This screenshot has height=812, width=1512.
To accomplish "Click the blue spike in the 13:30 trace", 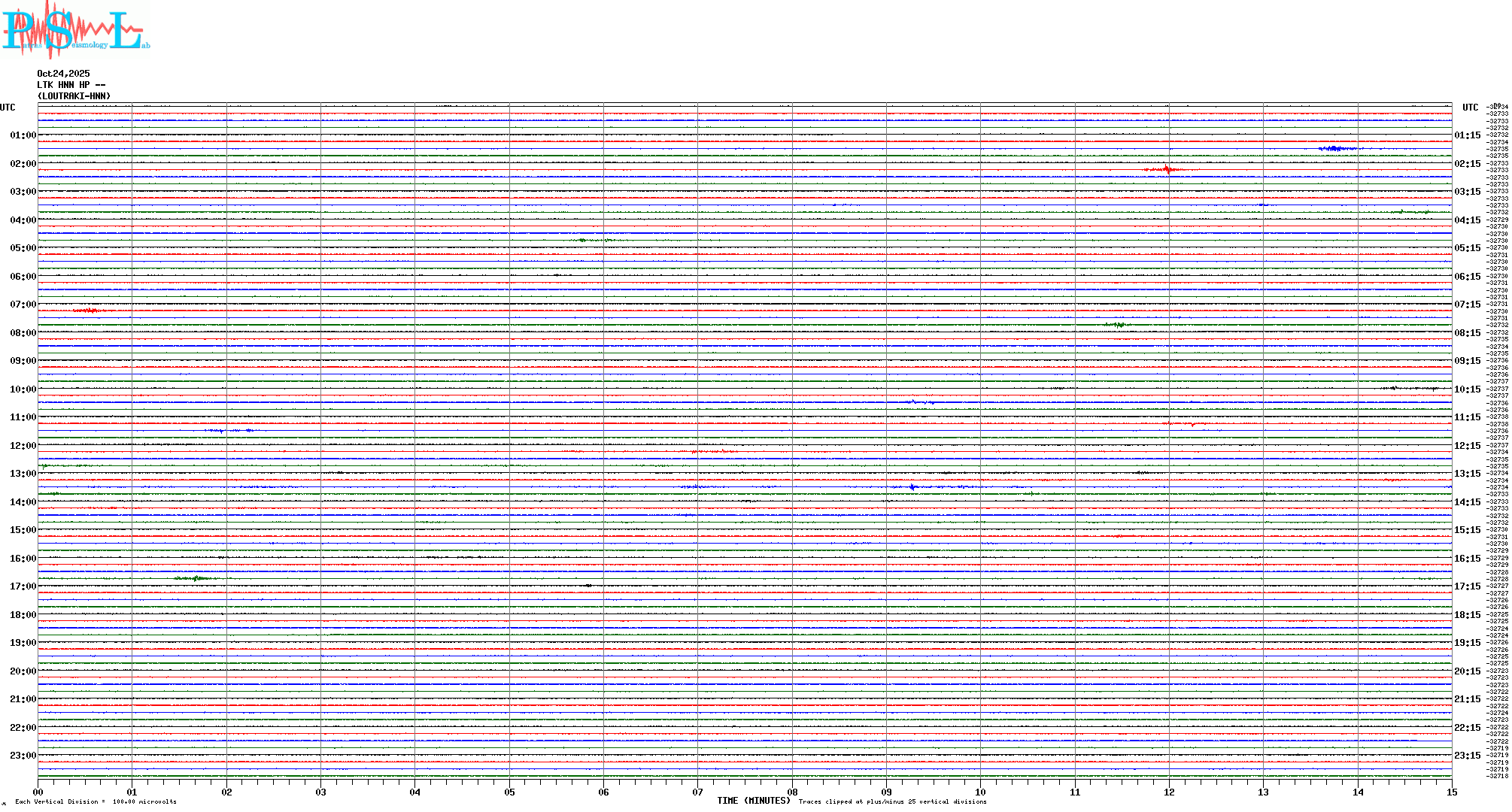I will (x=912, y=487).
